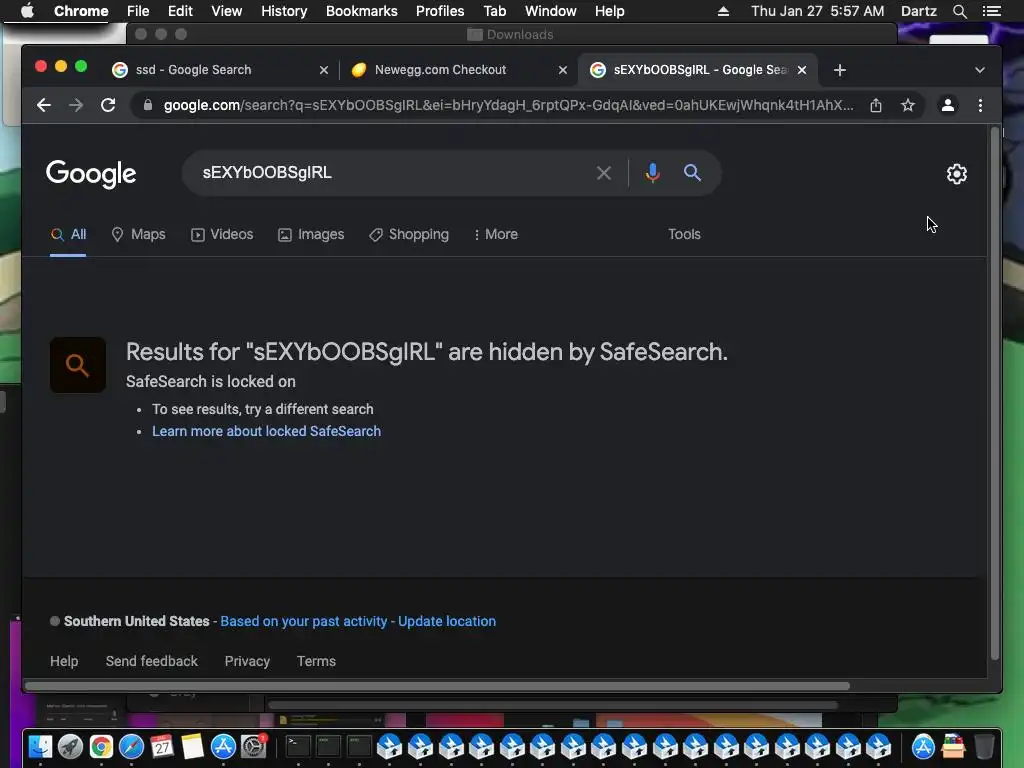Open Learn more about locked SafeSearch
Screen dimensions: 1024x768
pyautogui.click(x=266, y=431)
